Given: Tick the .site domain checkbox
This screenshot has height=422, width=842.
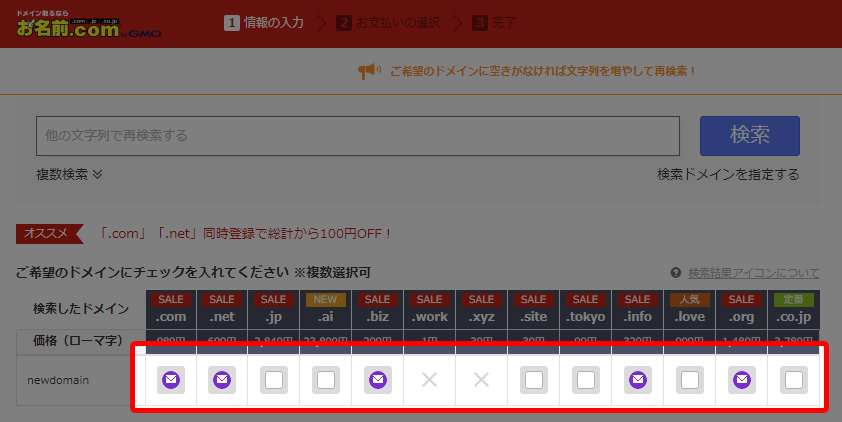Looking at the screenshot, I should 534,380.
